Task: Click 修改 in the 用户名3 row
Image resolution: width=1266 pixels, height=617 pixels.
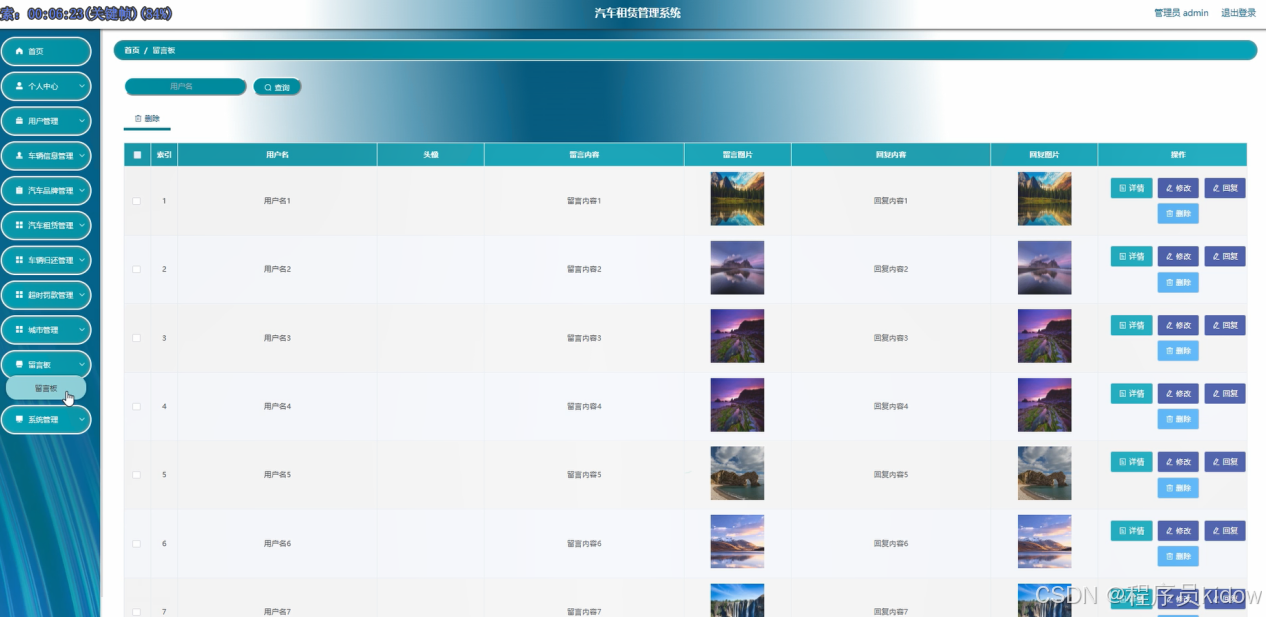Action: click(x=1178, y=326)
